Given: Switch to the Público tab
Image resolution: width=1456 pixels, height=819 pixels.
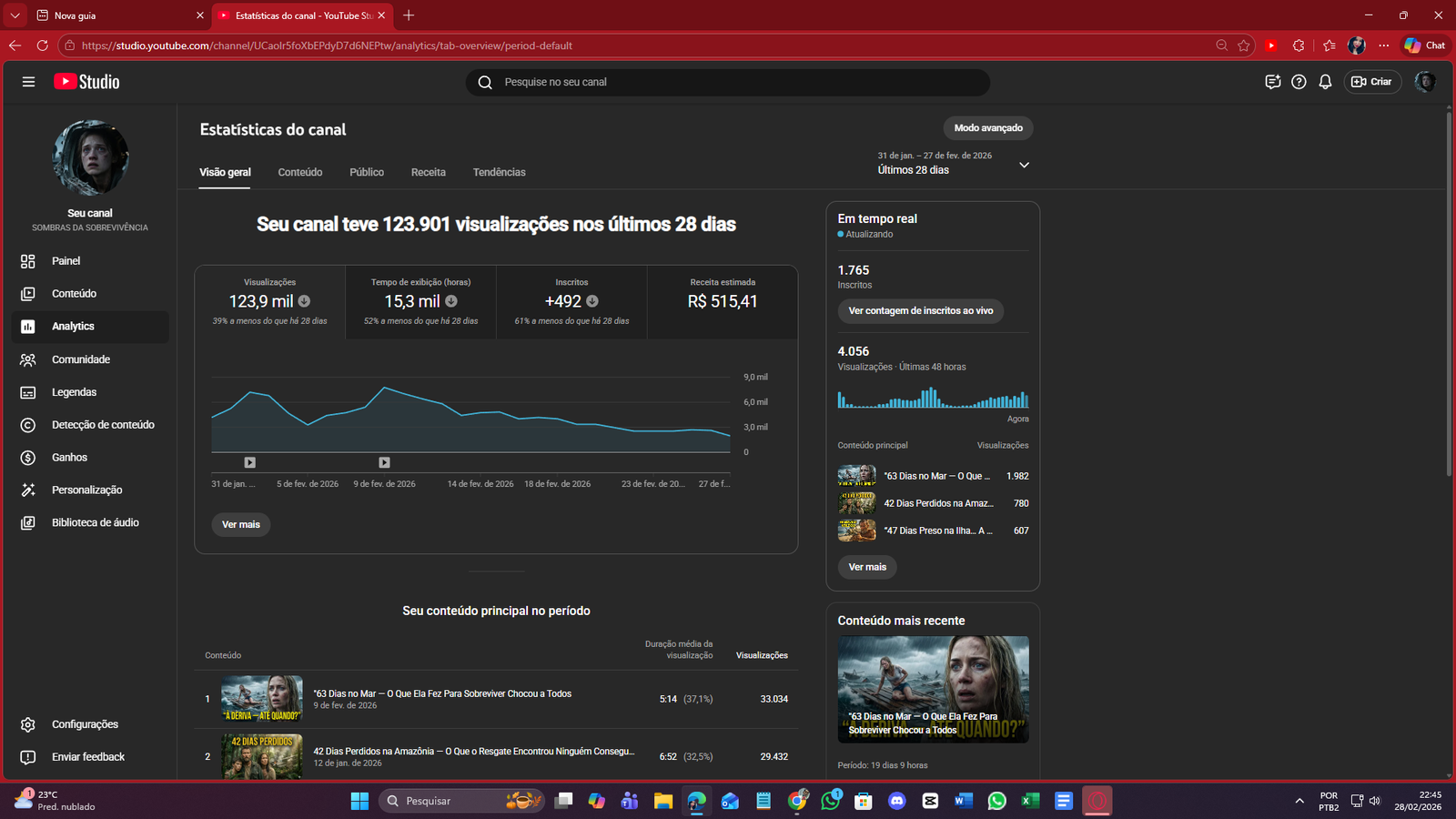Looking at the screenshot, I should click(x=367, y=172).
